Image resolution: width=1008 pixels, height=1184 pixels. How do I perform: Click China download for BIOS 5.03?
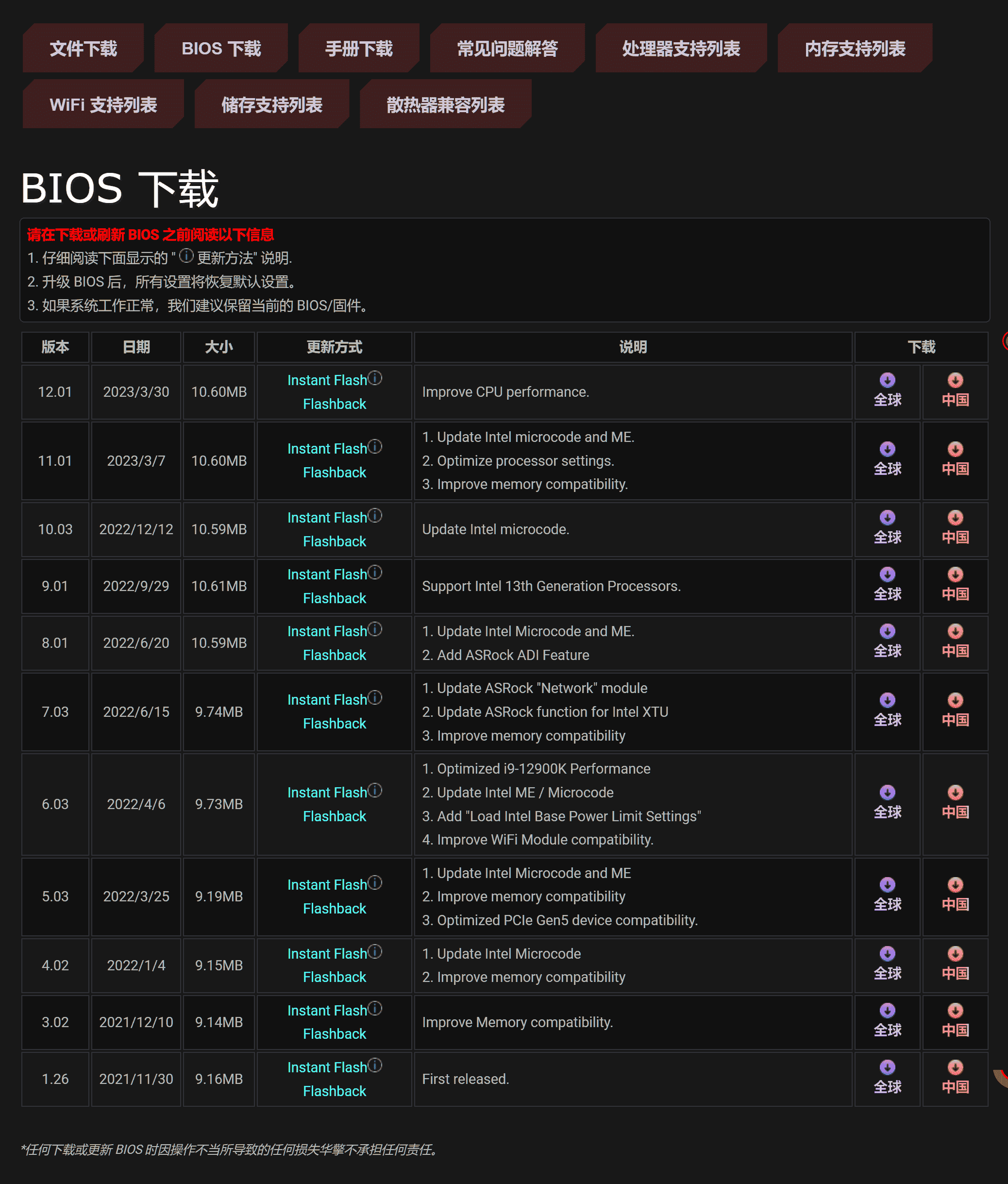(x=955, y=885)
